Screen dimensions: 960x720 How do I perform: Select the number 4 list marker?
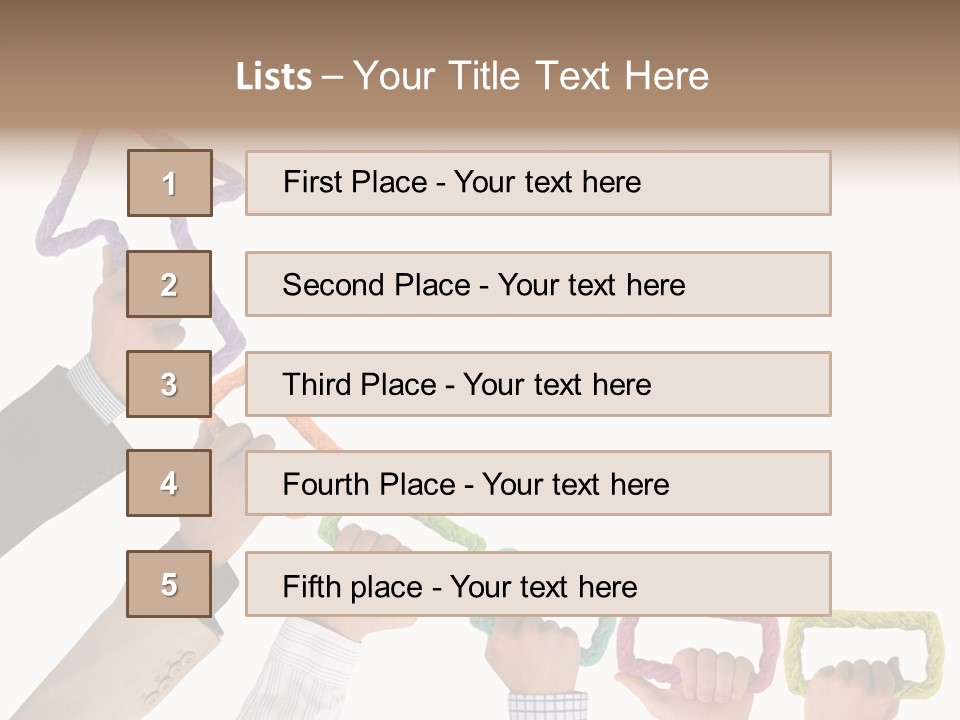pos(169,483)
